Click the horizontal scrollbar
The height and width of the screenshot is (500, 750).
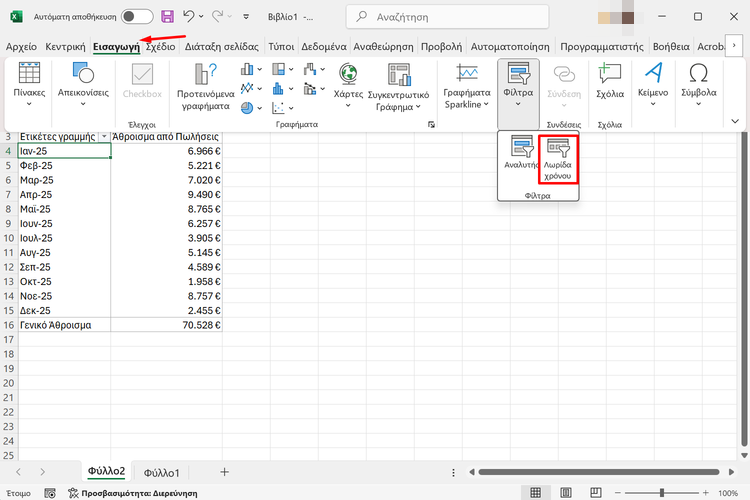click(x=599, y=472)
